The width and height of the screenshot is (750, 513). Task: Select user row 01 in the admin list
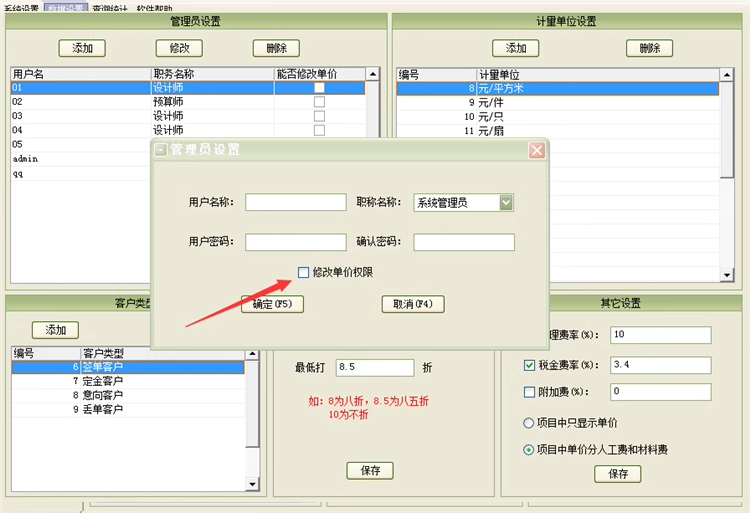click(x=188, y=87)
